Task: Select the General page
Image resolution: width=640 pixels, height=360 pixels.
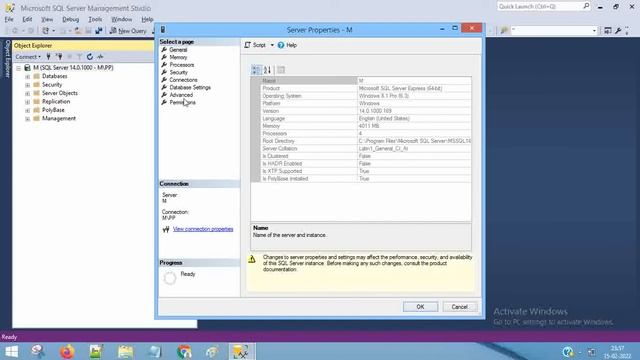Action: 178,50
